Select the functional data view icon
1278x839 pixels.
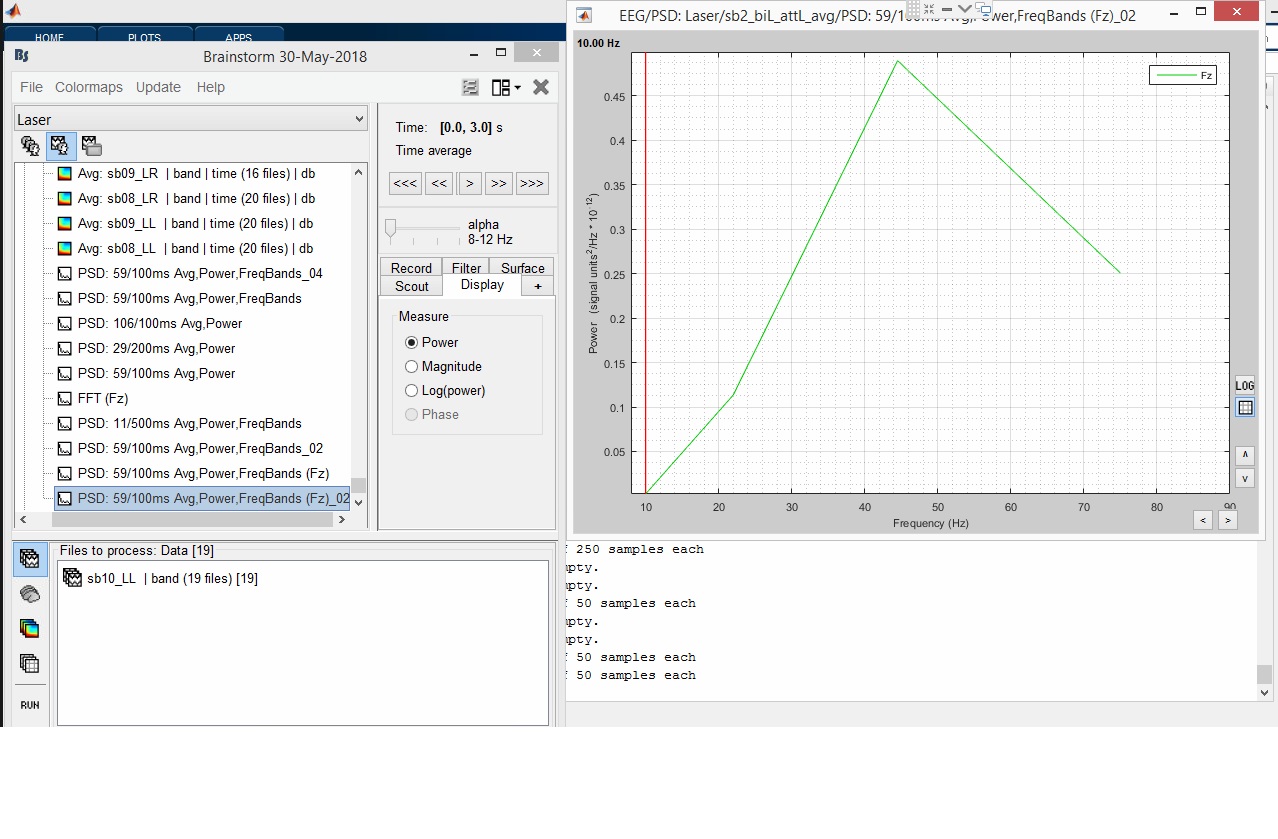coord(60,147)
